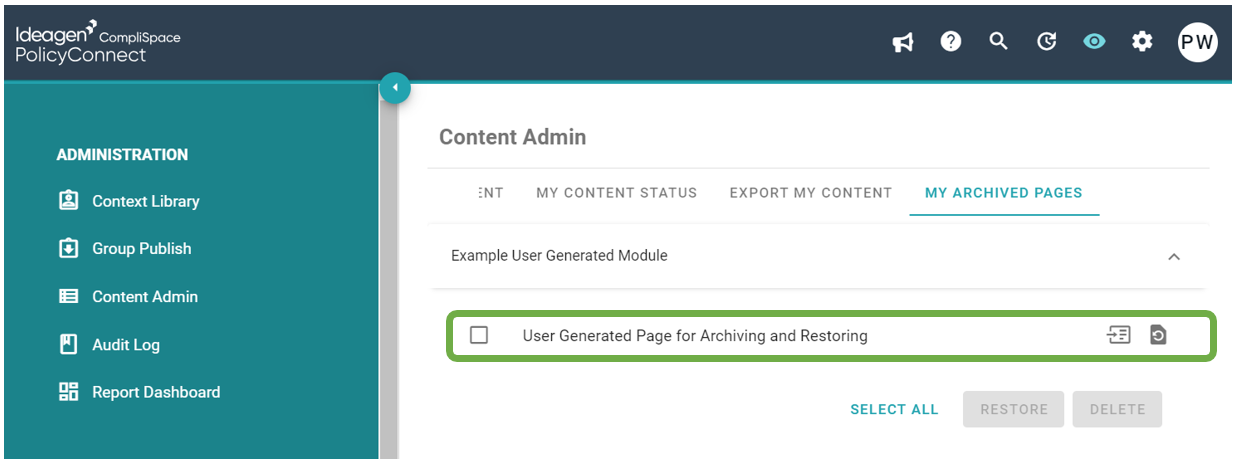Click the Content Admin list icon
Viewport: 1233px width, 462px height.
tap(68, 296)
